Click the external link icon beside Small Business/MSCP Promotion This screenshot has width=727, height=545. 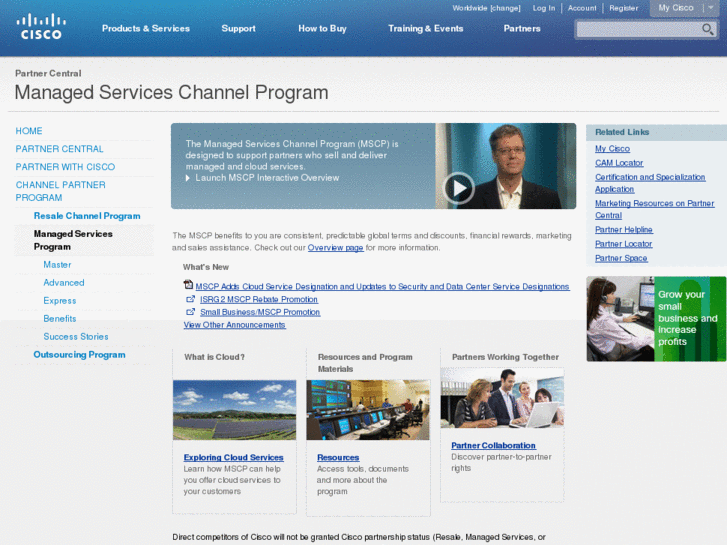[190, 312]
